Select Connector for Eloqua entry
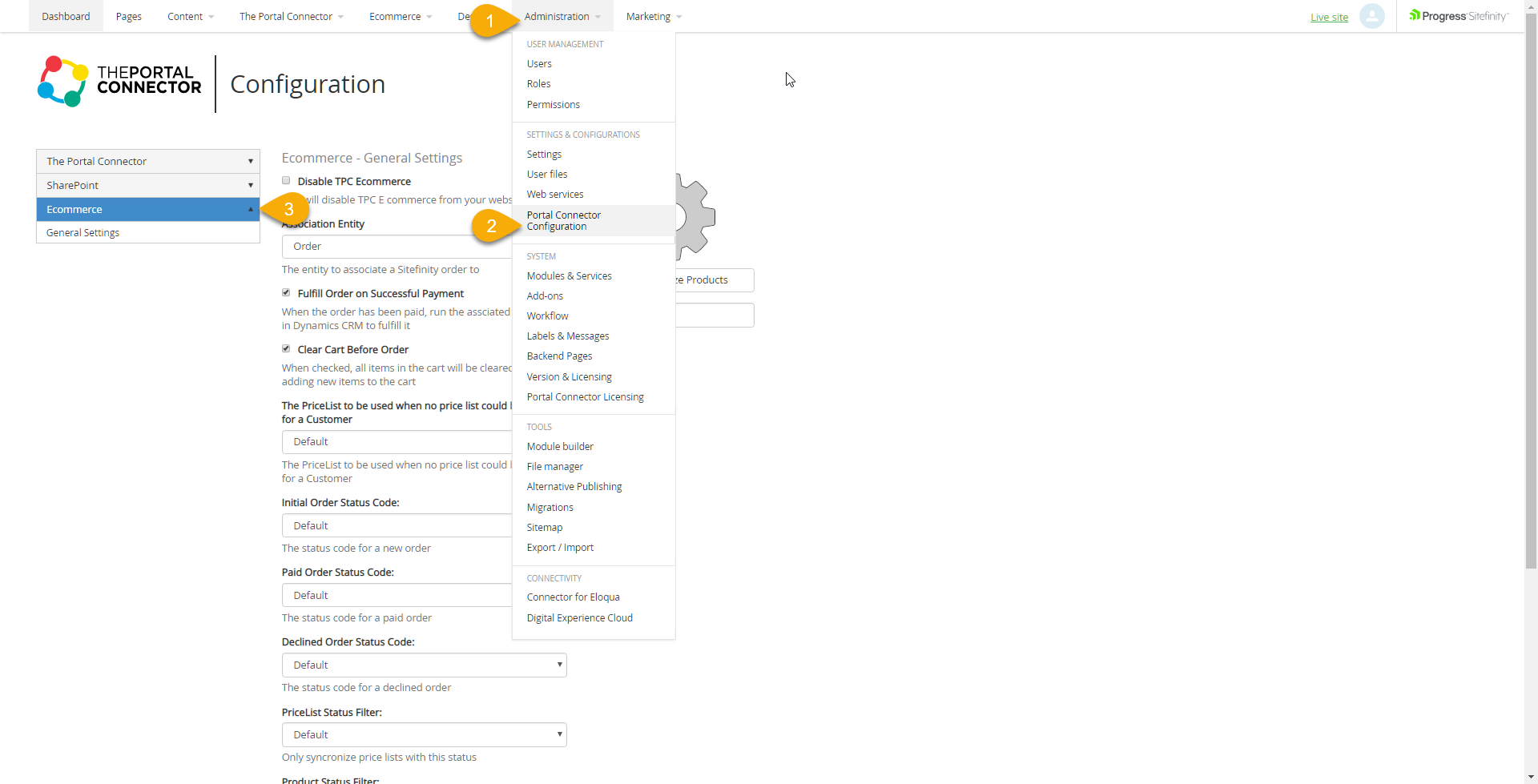The width and height of the screenshot is (1538, 784). point(574,597)
